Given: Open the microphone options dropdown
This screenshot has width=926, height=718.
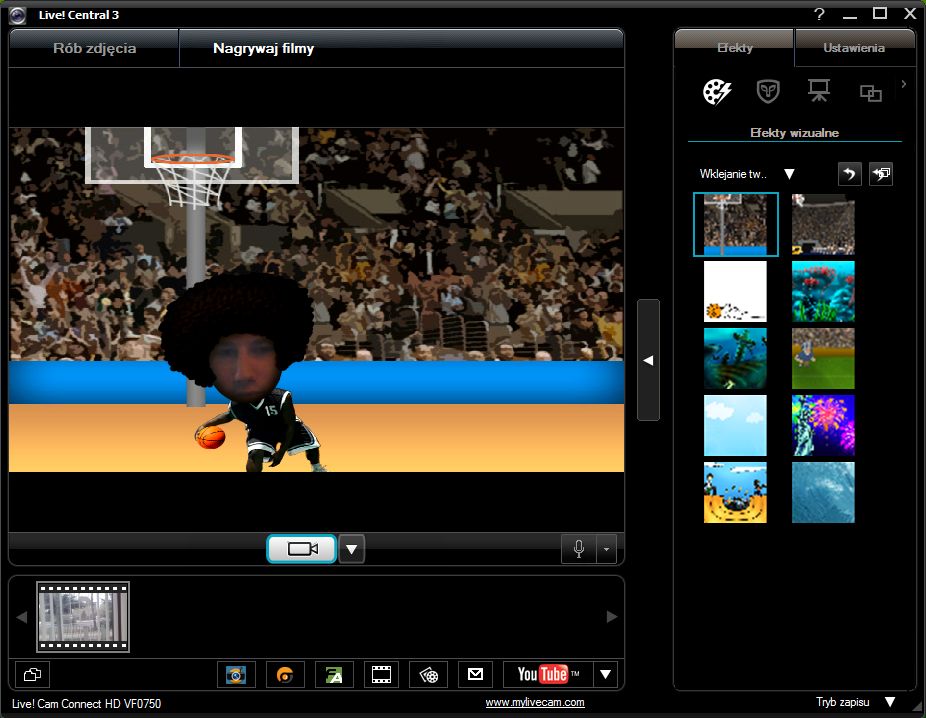Looking at the screenshot, I should click(x=607, y=549).
